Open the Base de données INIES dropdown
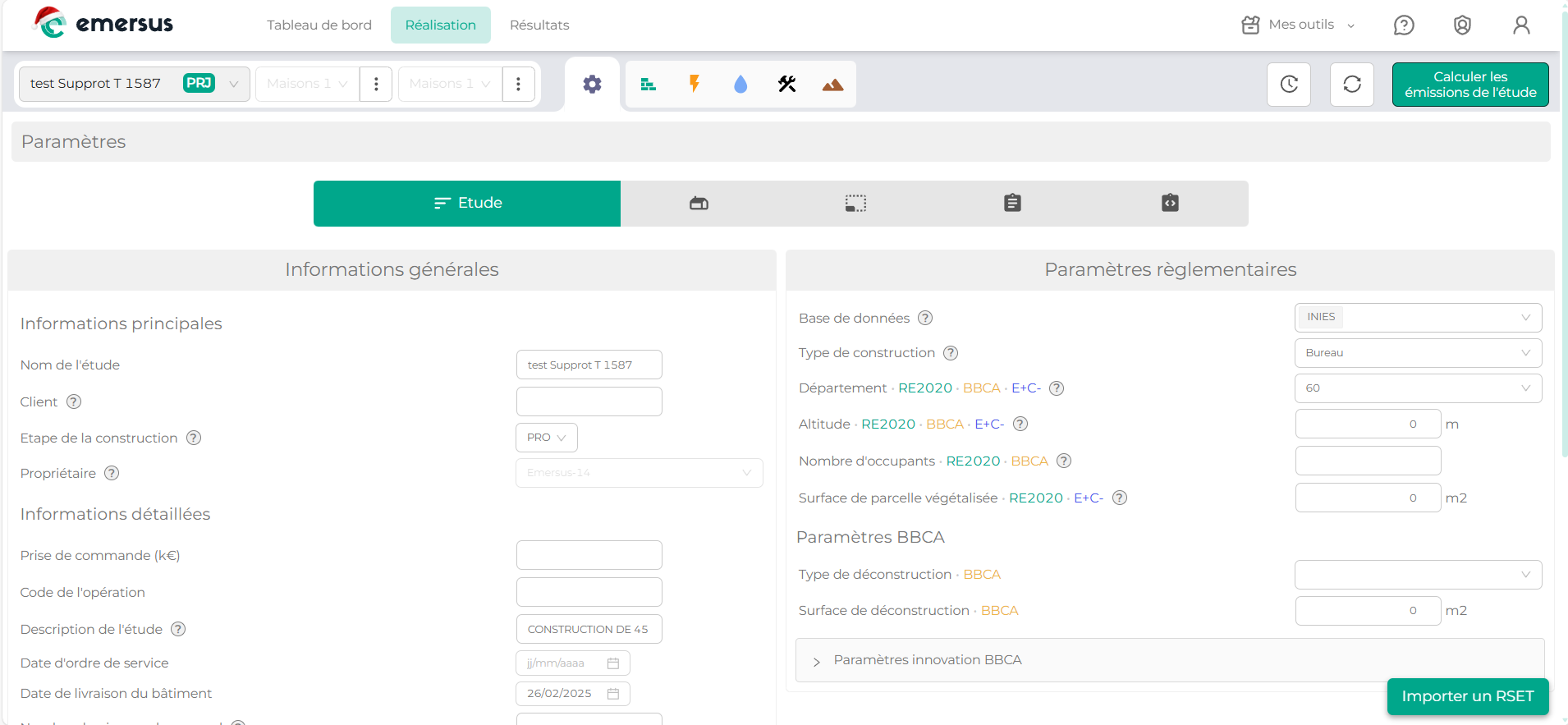 [1419, 318]
